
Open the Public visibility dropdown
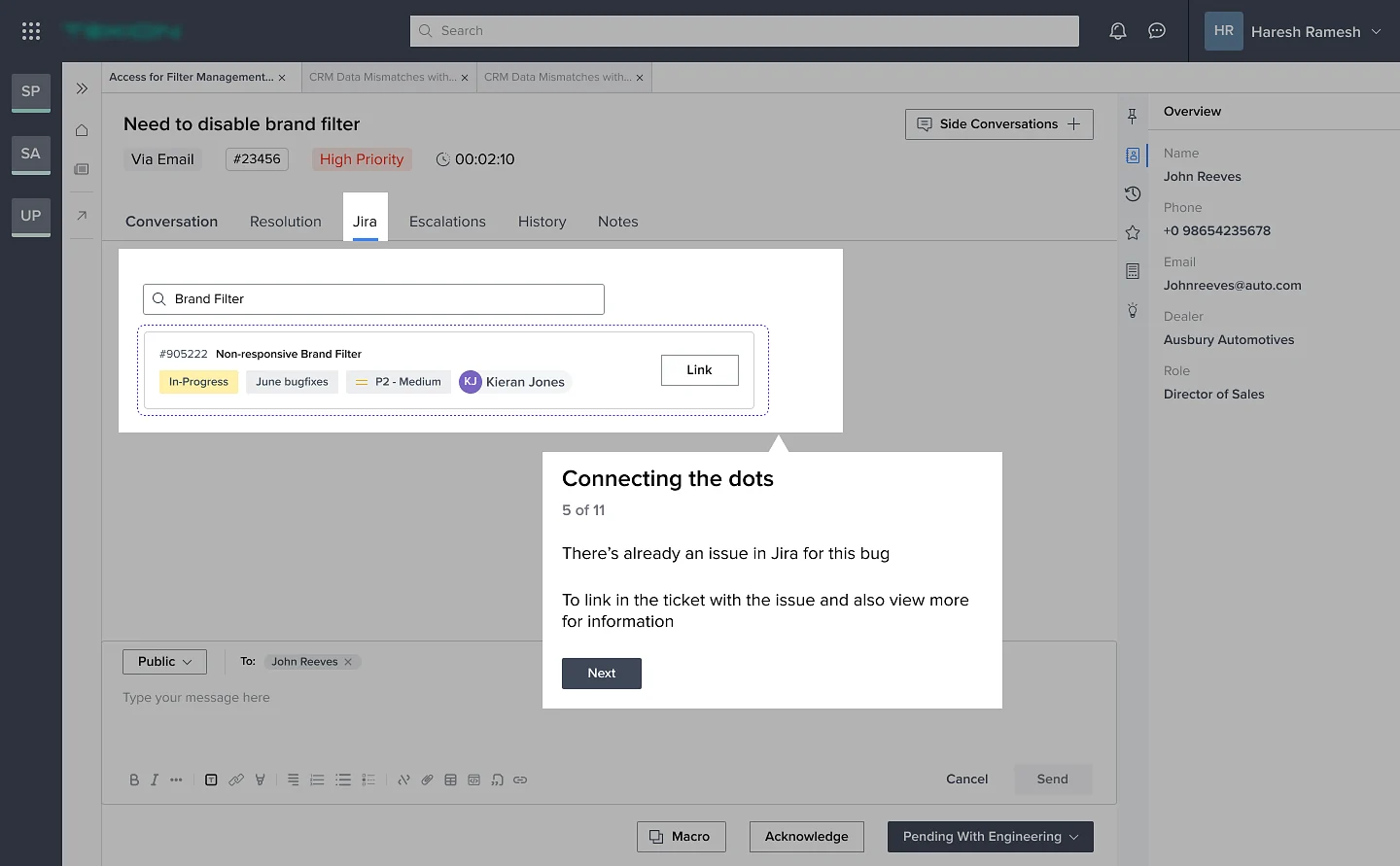coord(164,662)
